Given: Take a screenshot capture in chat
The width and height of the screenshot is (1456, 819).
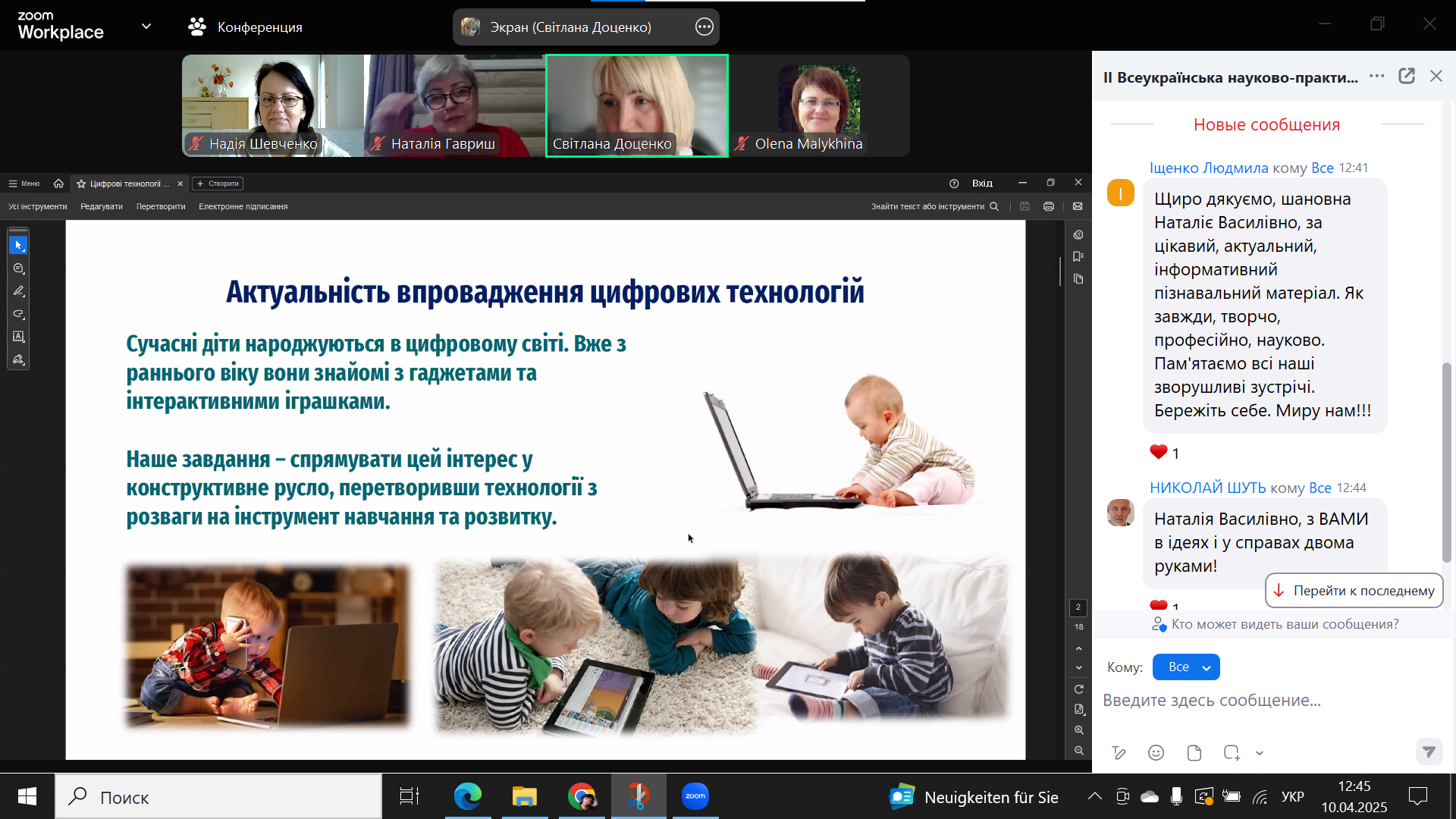Looking at the screenshot, I should (x=1232, y=753).
